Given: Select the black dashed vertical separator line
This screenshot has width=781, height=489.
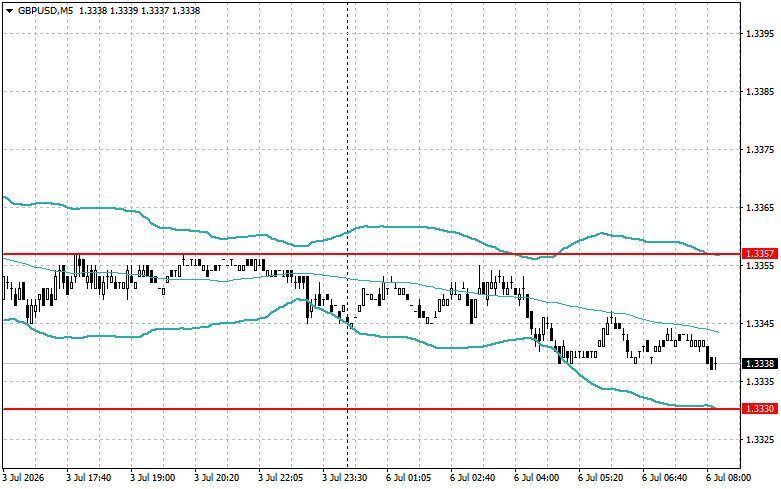Looking at the screenshot, I should pos(348,235).
